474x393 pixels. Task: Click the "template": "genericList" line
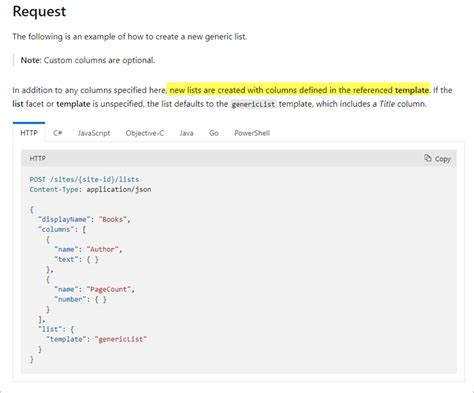[96, 339]
